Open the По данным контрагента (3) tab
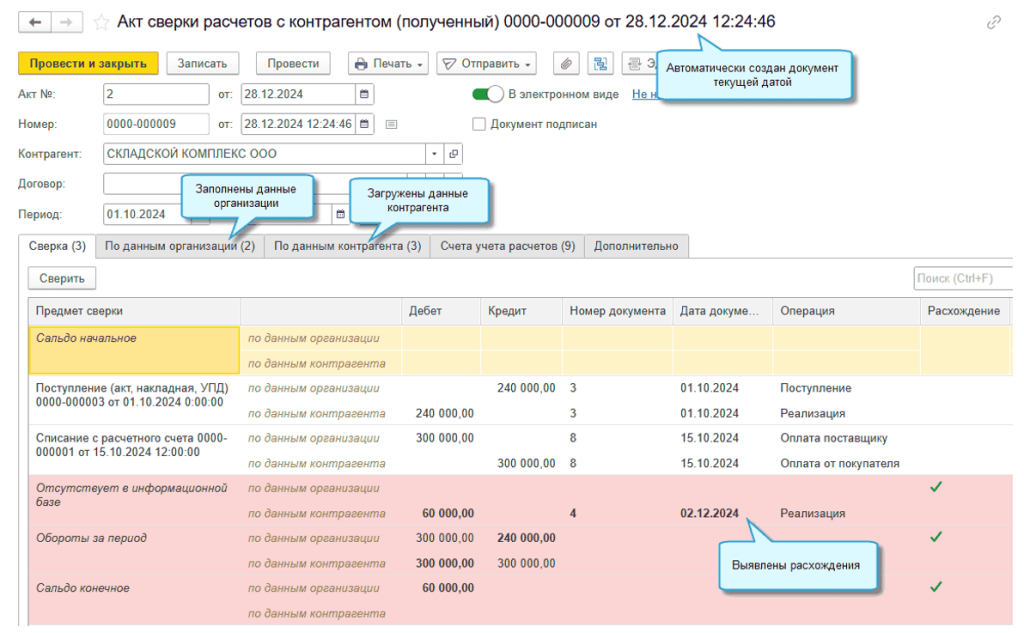 point(347,246)
